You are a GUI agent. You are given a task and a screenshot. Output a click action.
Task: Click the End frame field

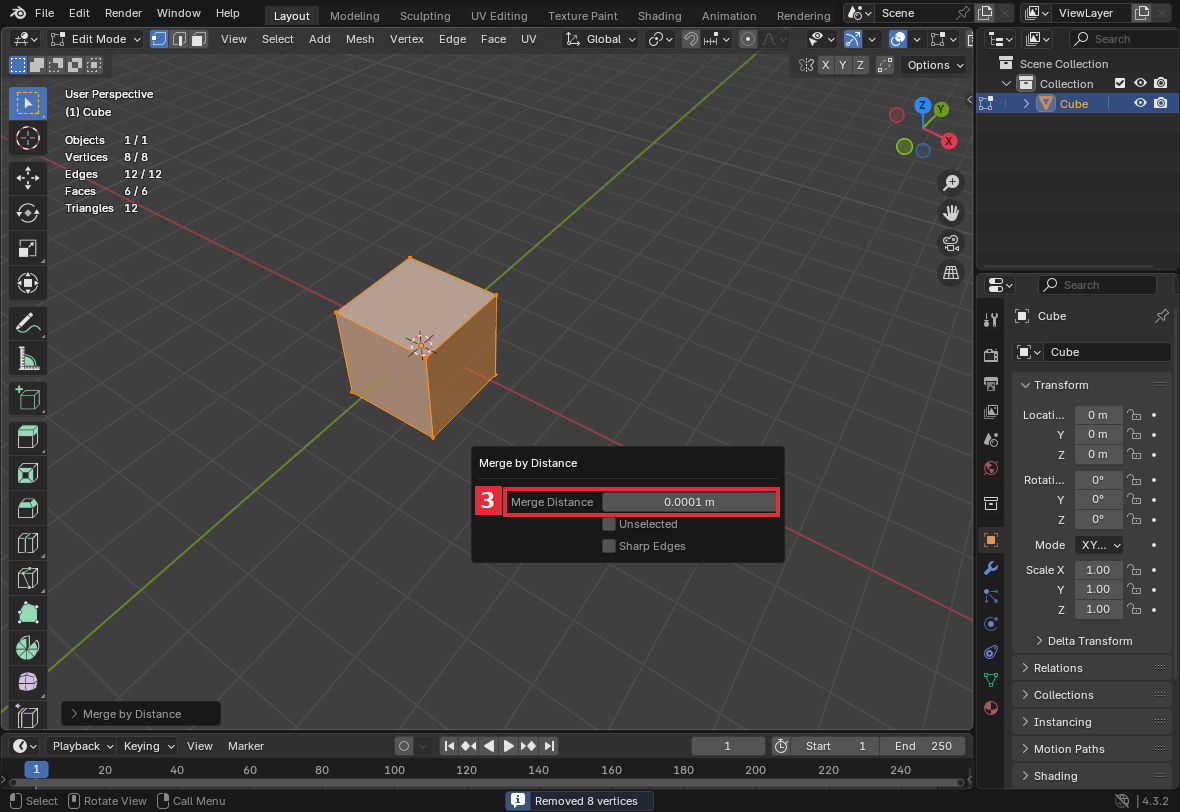[923, 746]
